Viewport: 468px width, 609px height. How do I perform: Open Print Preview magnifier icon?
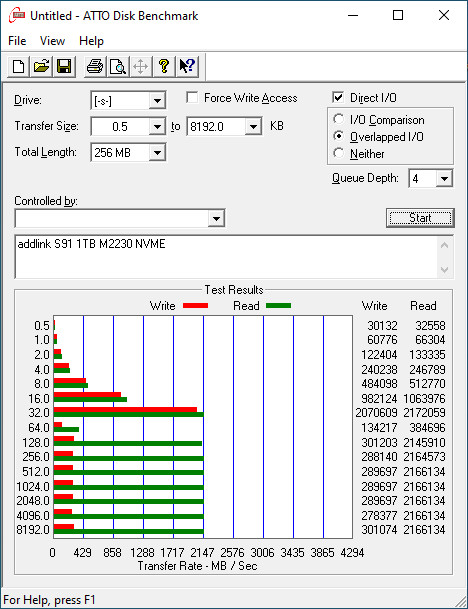pos(118,66)
